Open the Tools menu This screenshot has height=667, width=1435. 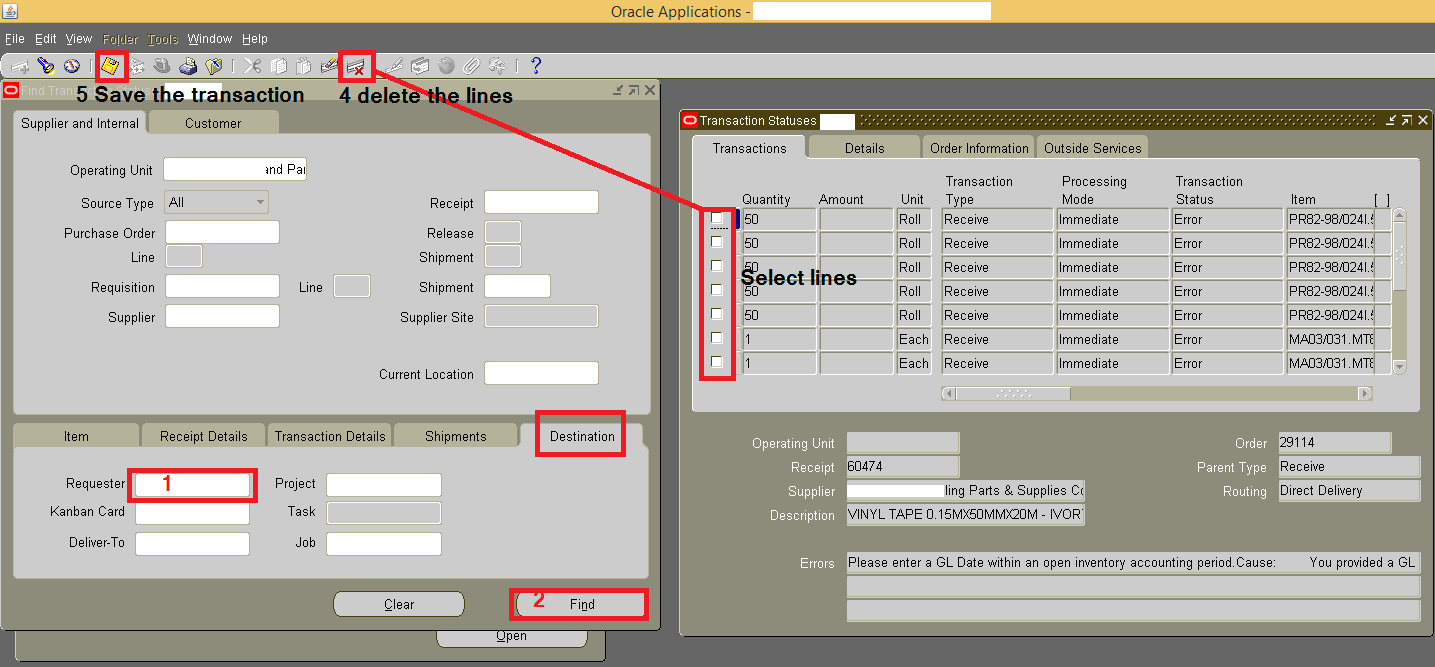[x=163, y=39]
